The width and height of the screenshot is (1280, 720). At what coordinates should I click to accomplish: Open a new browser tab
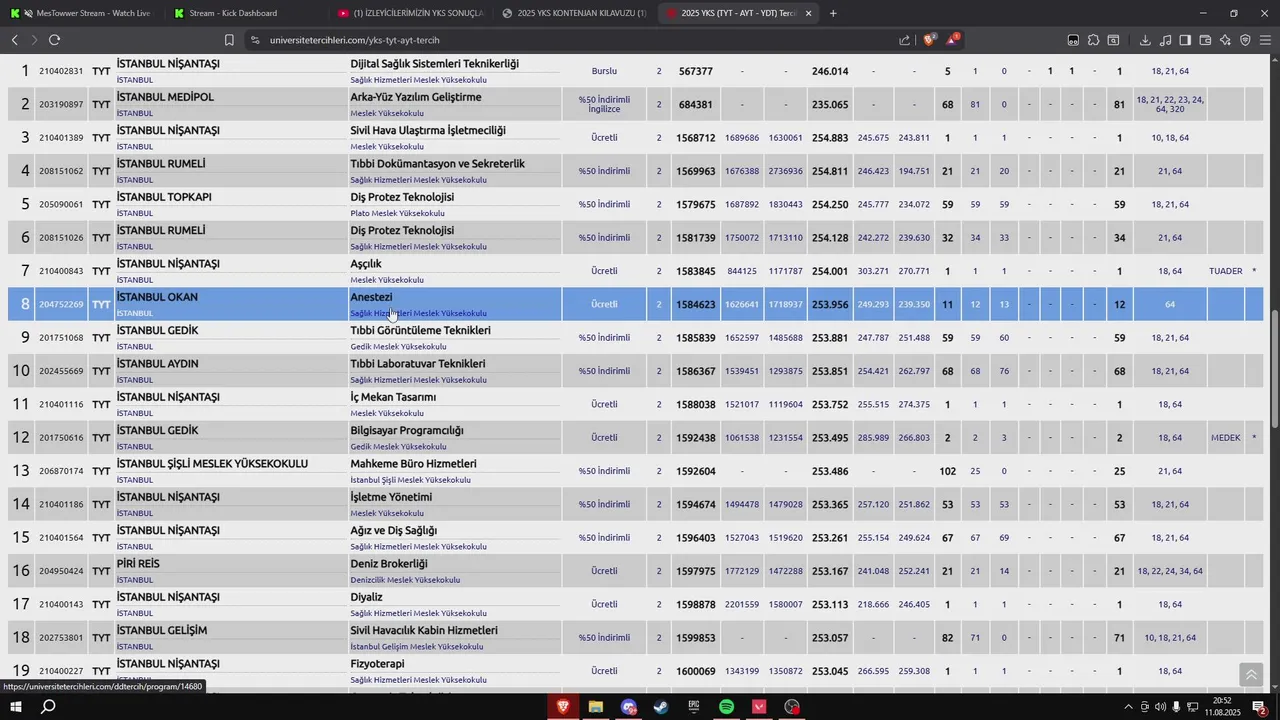(x=833, y=13)
